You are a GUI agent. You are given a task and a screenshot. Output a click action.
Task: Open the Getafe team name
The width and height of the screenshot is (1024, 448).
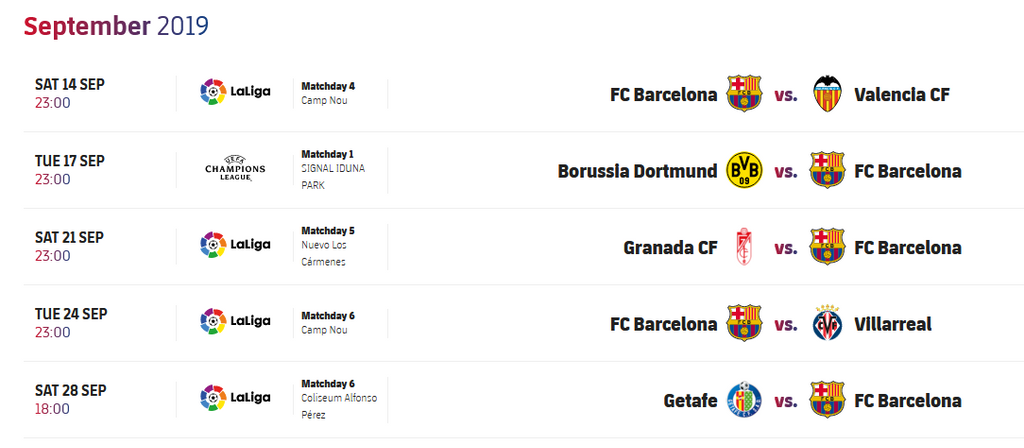tap(690, 400)
